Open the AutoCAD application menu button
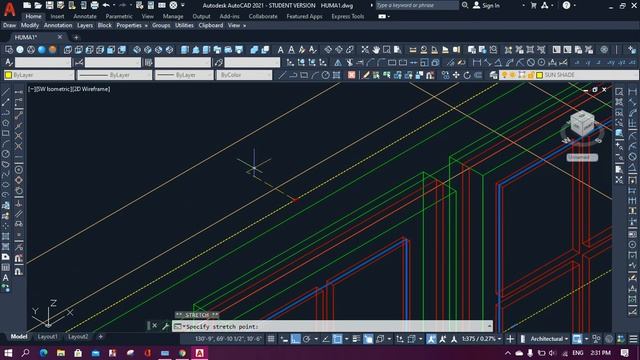640x360 pixels. [x=9, y=9]
